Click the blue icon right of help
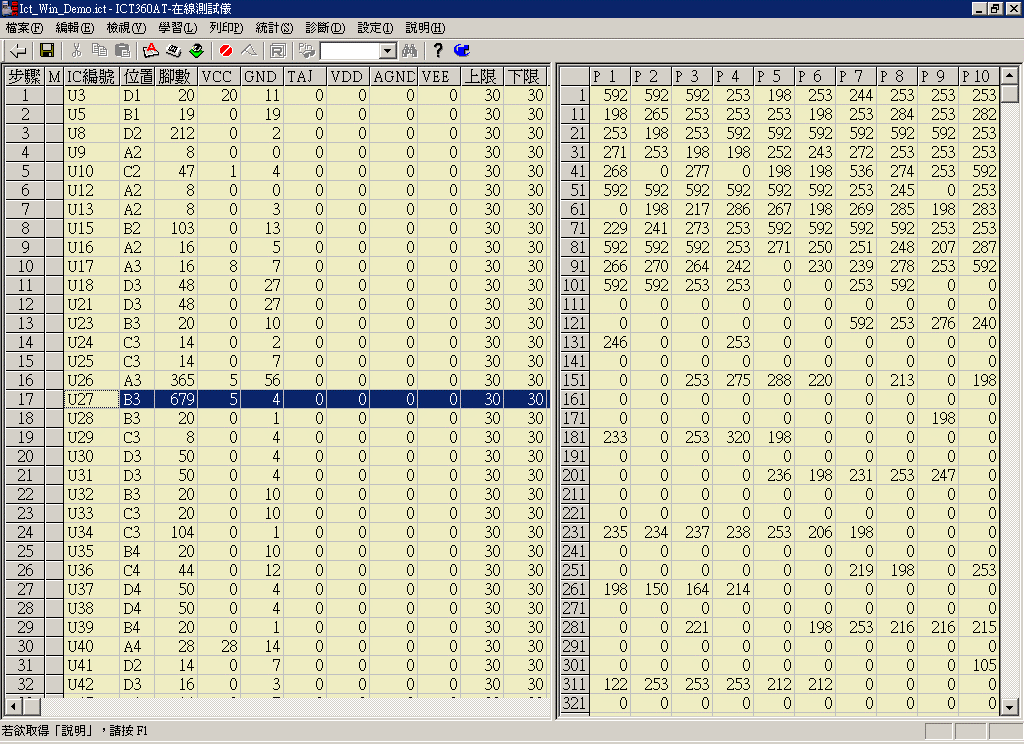 pos(462,50)
